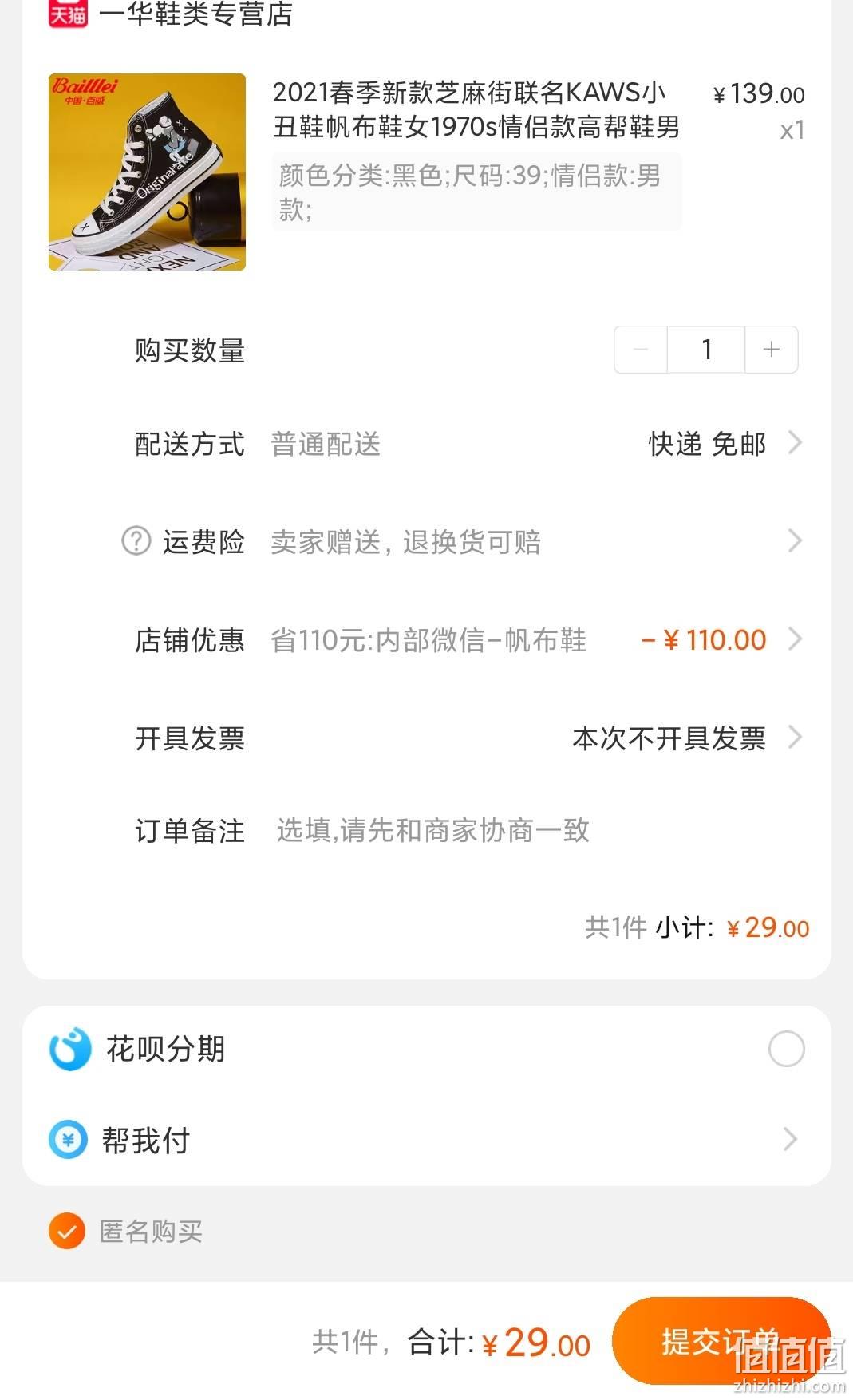Viewport: 853px width, 1400px height.
Task: Open 帮我付 row arrow
Action: 790,1139
